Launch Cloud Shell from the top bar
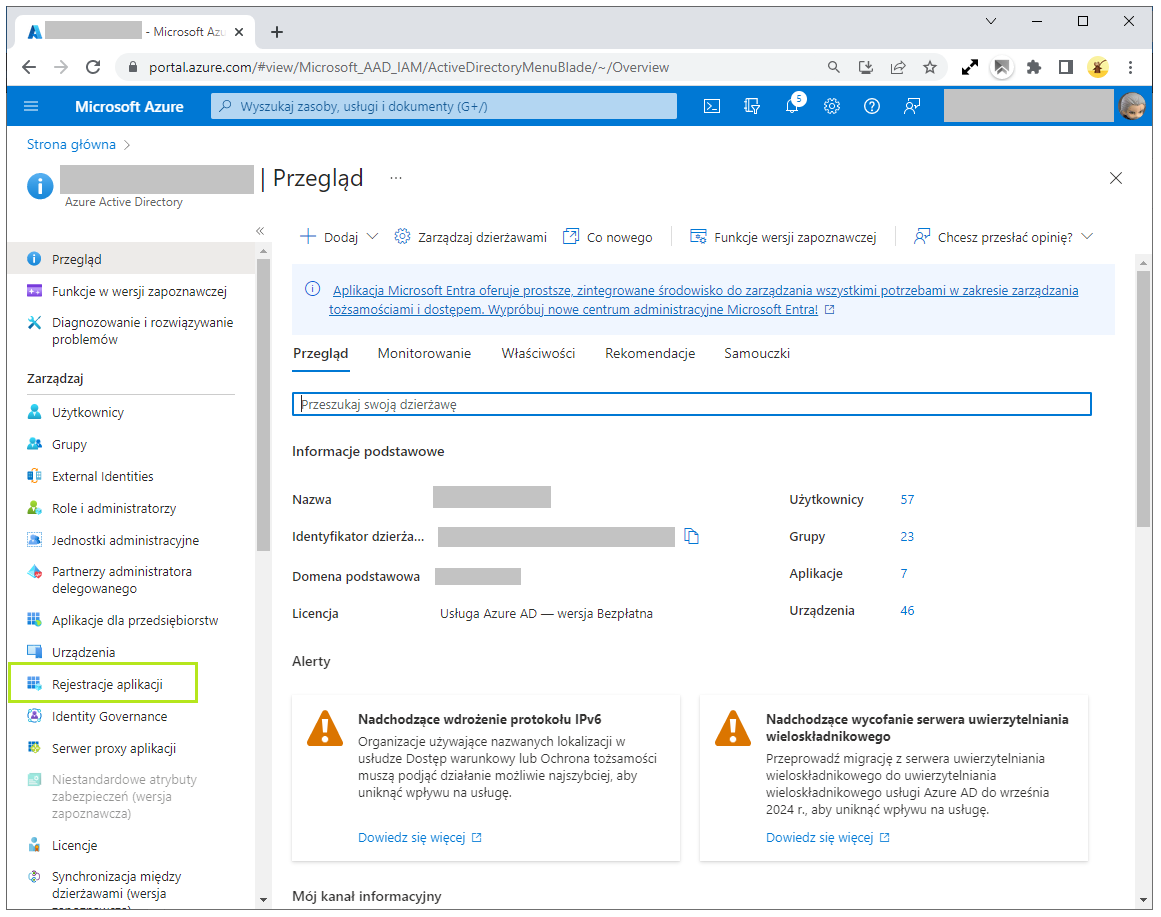 711,105
